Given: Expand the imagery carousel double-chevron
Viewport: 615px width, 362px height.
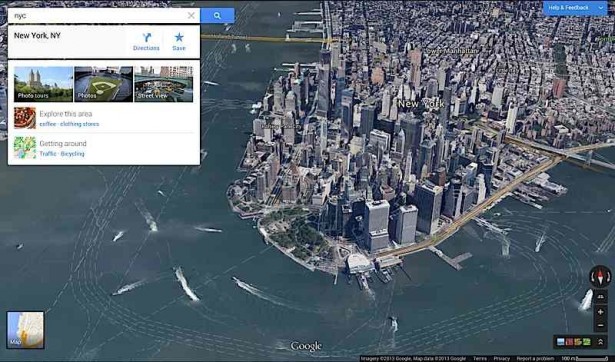Looking at the screenshot, I should tap(600, 342).
